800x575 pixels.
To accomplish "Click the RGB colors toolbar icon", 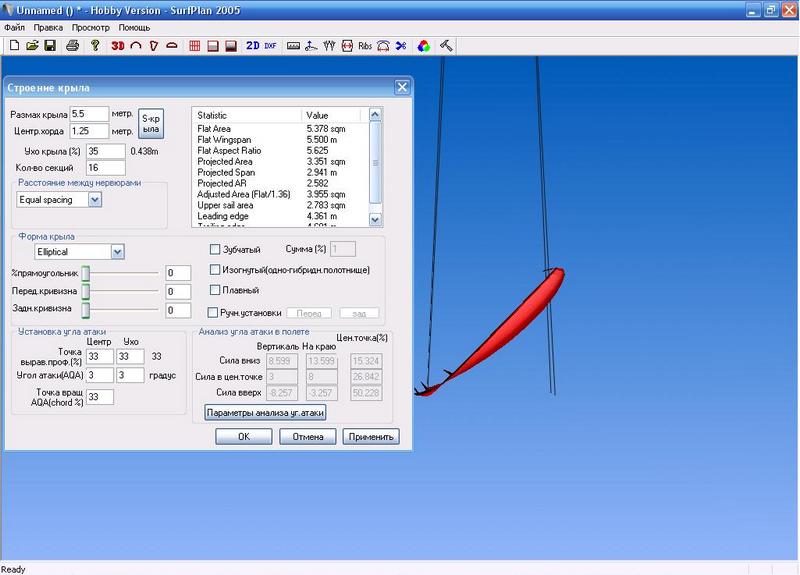I will click(424, 45).
